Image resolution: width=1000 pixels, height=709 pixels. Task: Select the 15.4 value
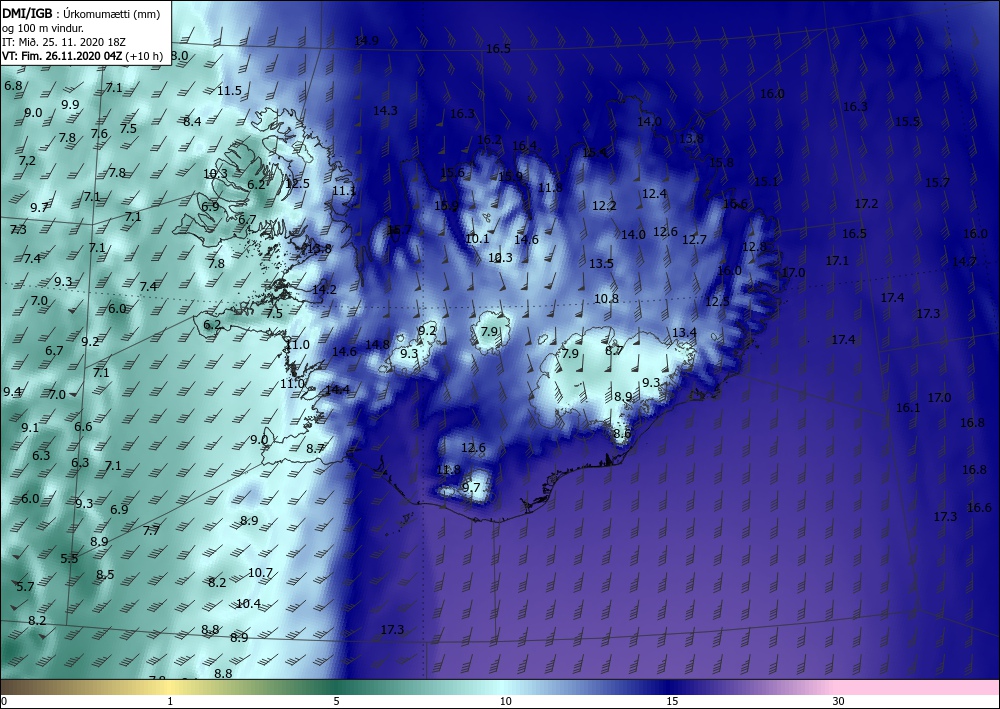pos(594,153)
